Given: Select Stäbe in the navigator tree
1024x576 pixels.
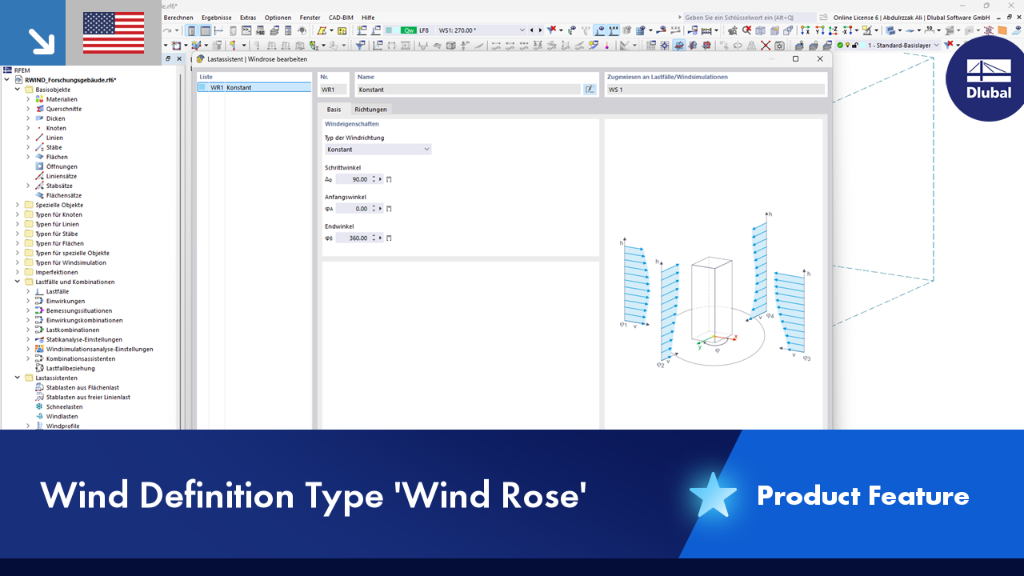Looking at the screenshot, I should [54, 148].
